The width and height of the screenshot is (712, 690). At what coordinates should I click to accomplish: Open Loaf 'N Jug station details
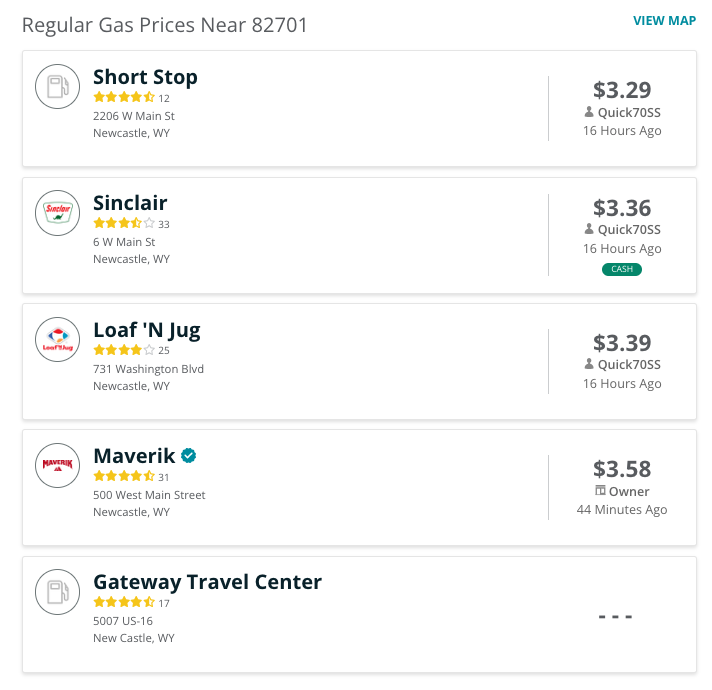pos(147,330)
